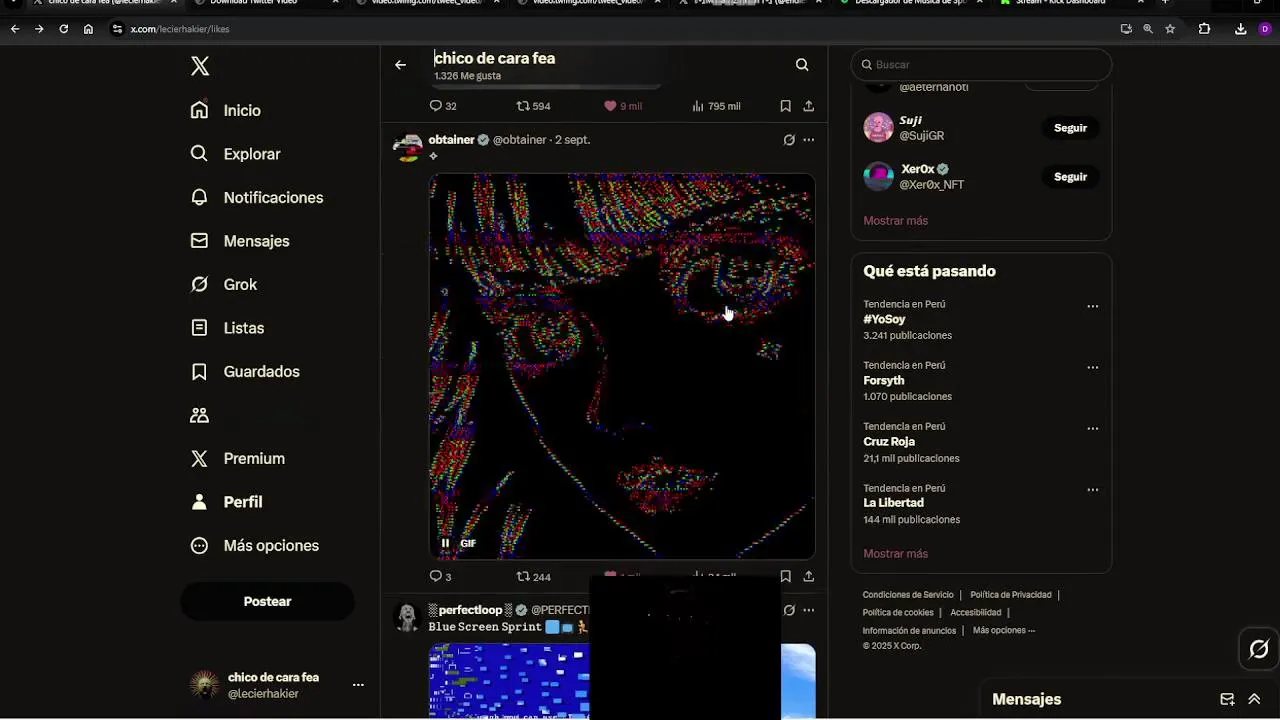This screenshot has width=1280, height=720.
Task: Open Información de anuncios link
Action: [909, 631]
